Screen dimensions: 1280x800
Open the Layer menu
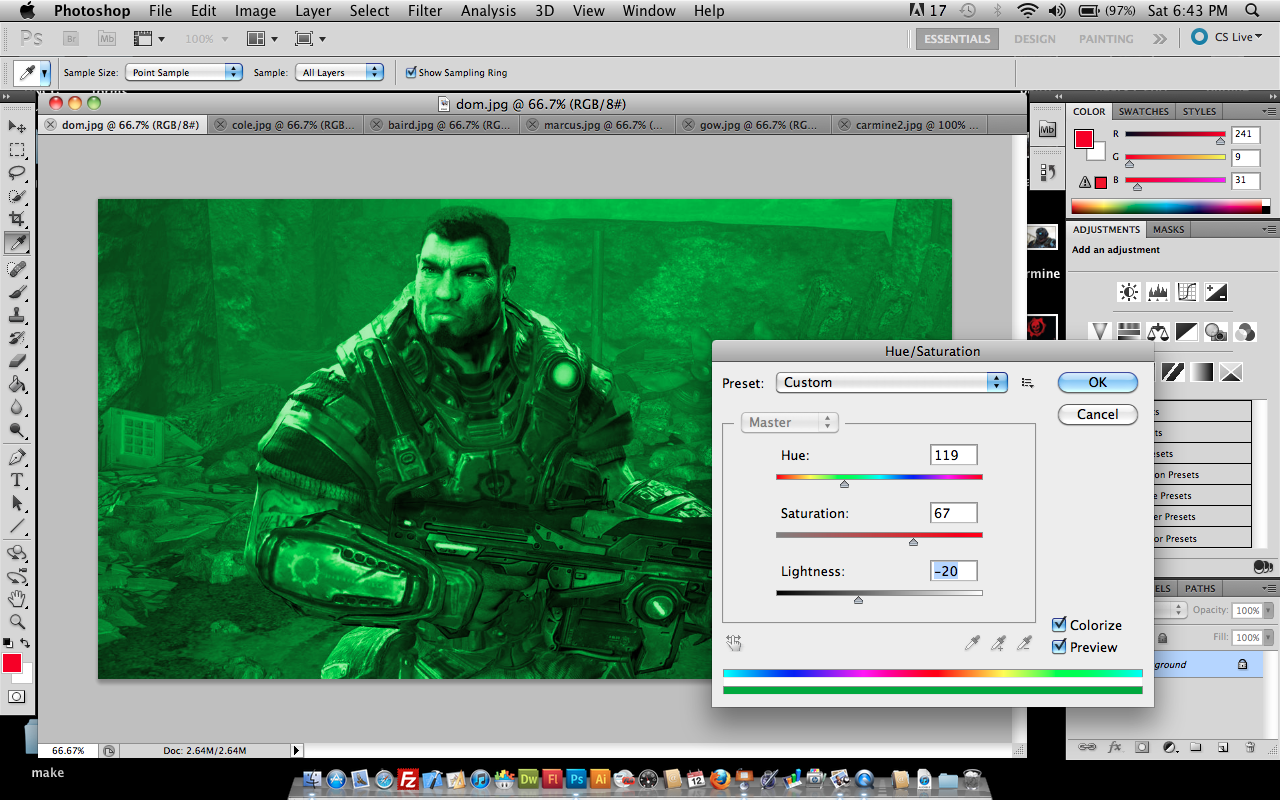(313, 11)
